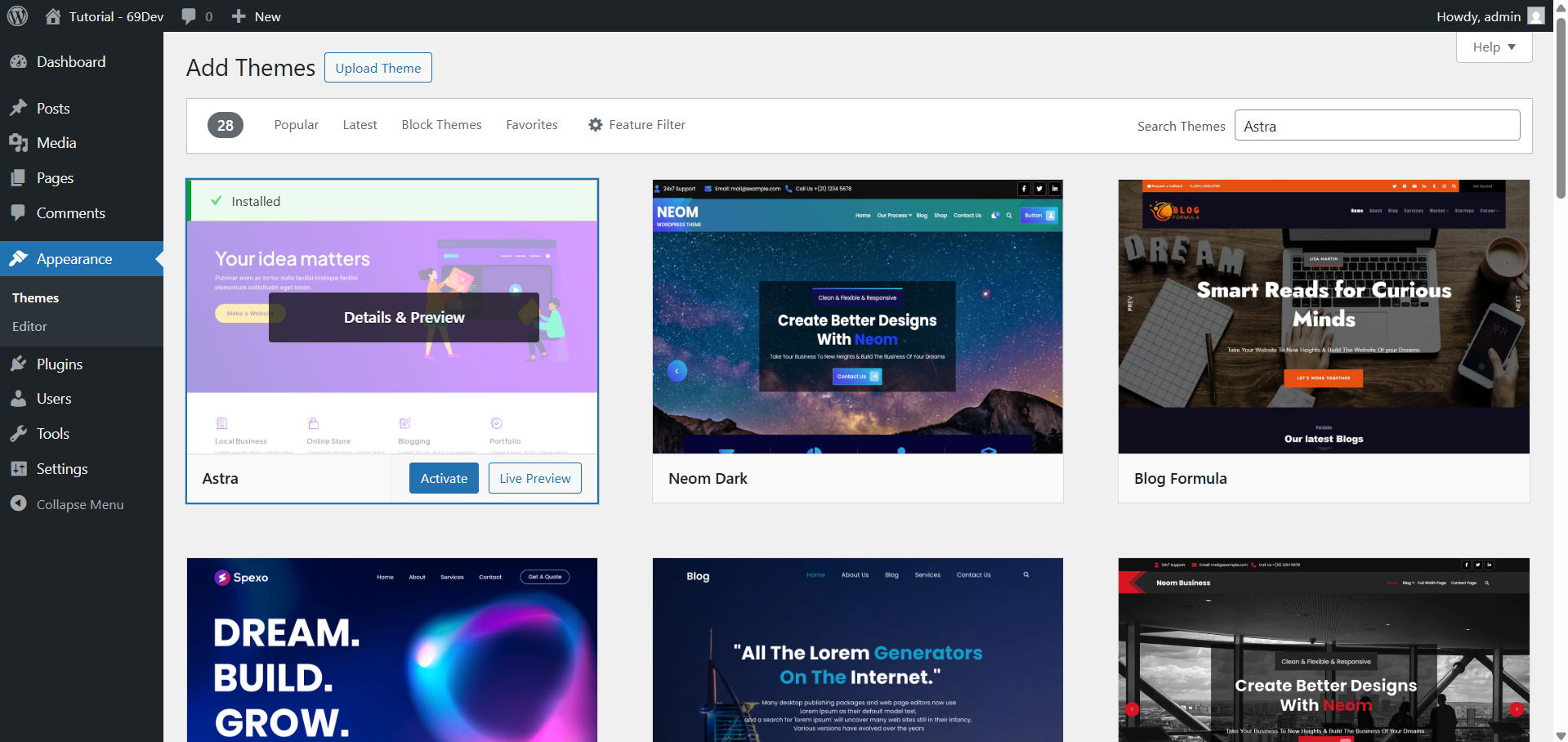Click the WordPress logo icon
This screenshot has height=742, width=1568.
(17, 16)
